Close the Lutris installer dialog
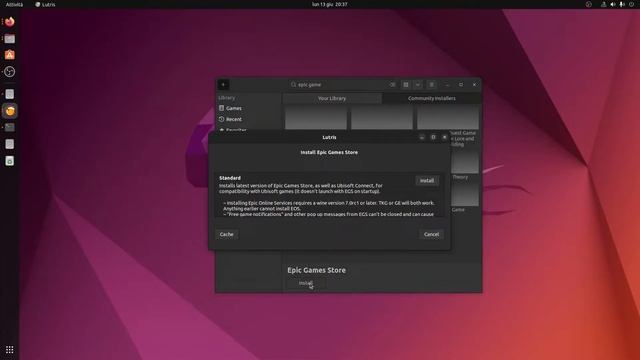640x360 pixels. pyautogui.click(x=444, y=137)
